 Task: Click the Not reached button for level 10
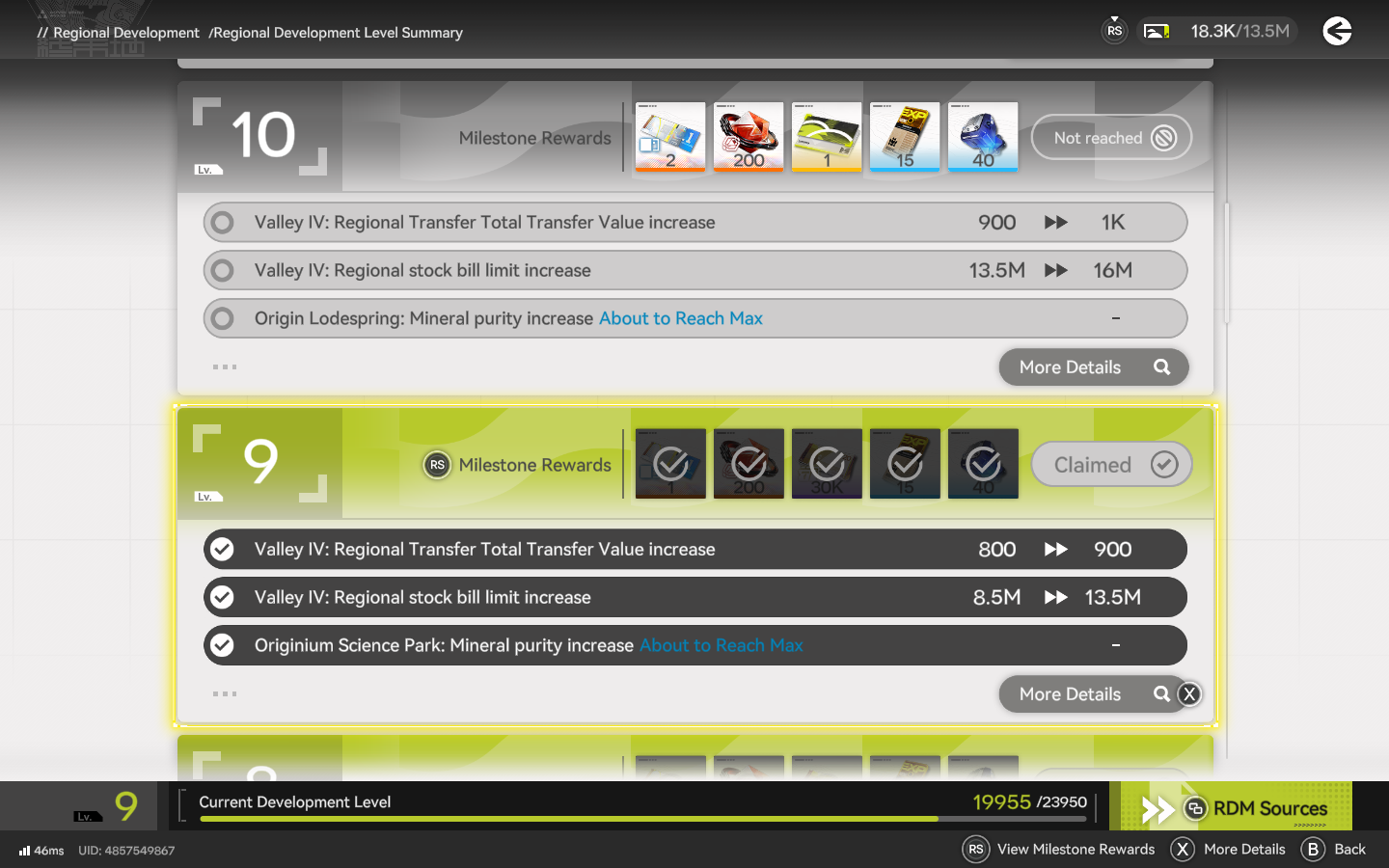[1111, 138]
